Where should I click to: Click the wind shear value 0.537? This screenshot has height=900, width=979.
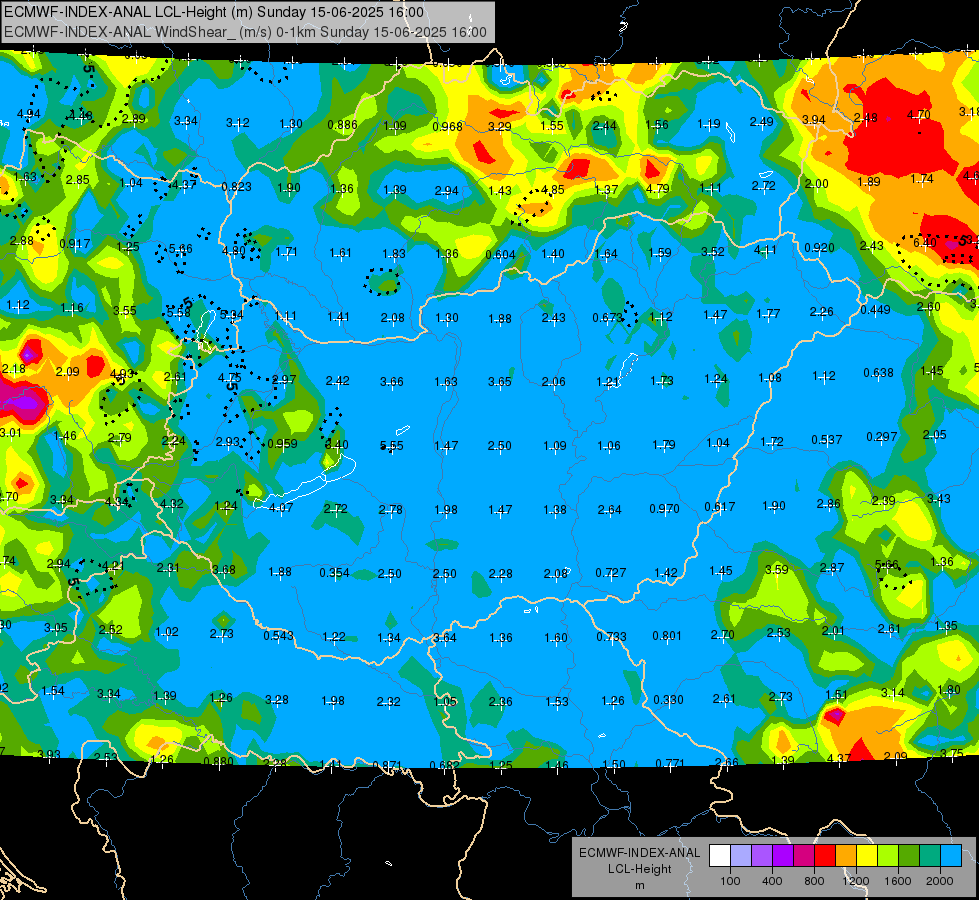pyautogui.click(x=827, y=440)
